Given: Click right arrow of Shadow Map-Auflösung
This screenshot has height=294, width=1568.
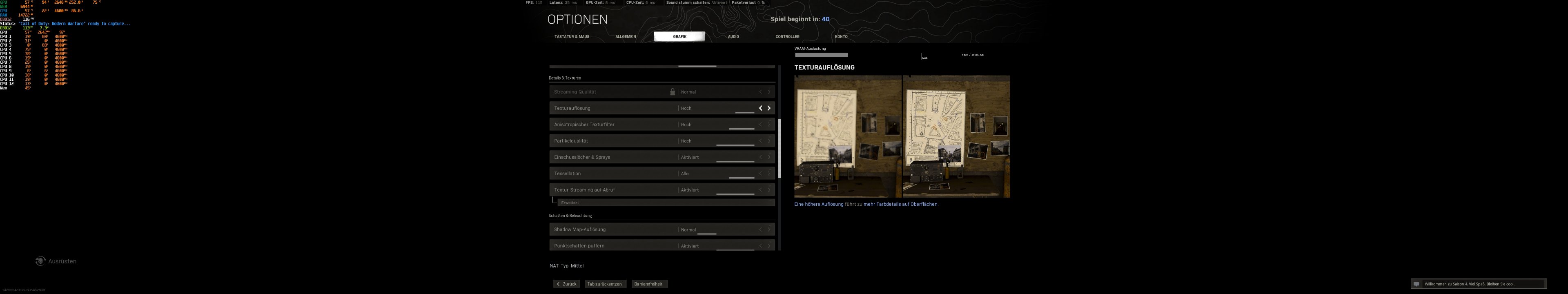Looking at the screenshot, I should 769,229.
